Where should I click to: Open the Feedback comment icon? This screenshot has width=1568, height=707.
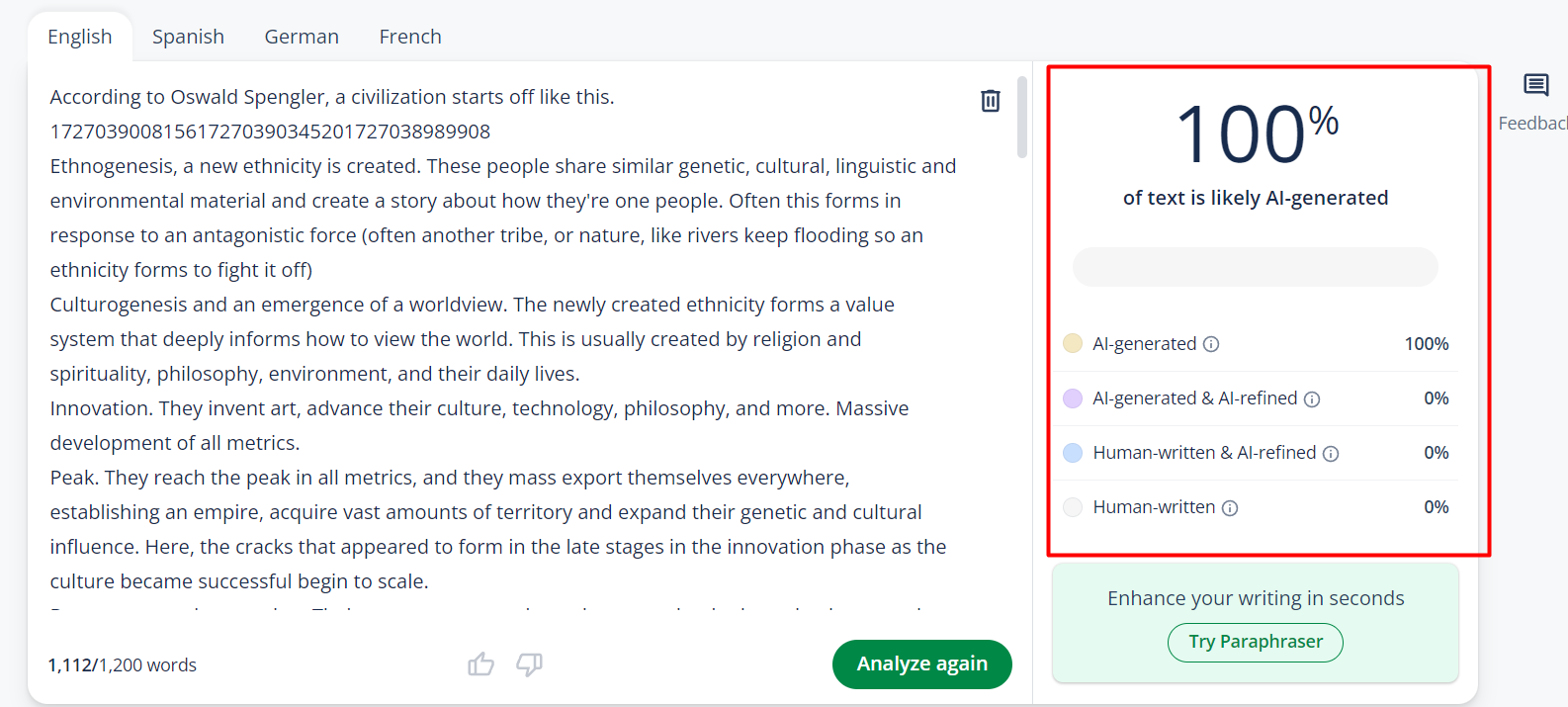(x=1535, y=86)
